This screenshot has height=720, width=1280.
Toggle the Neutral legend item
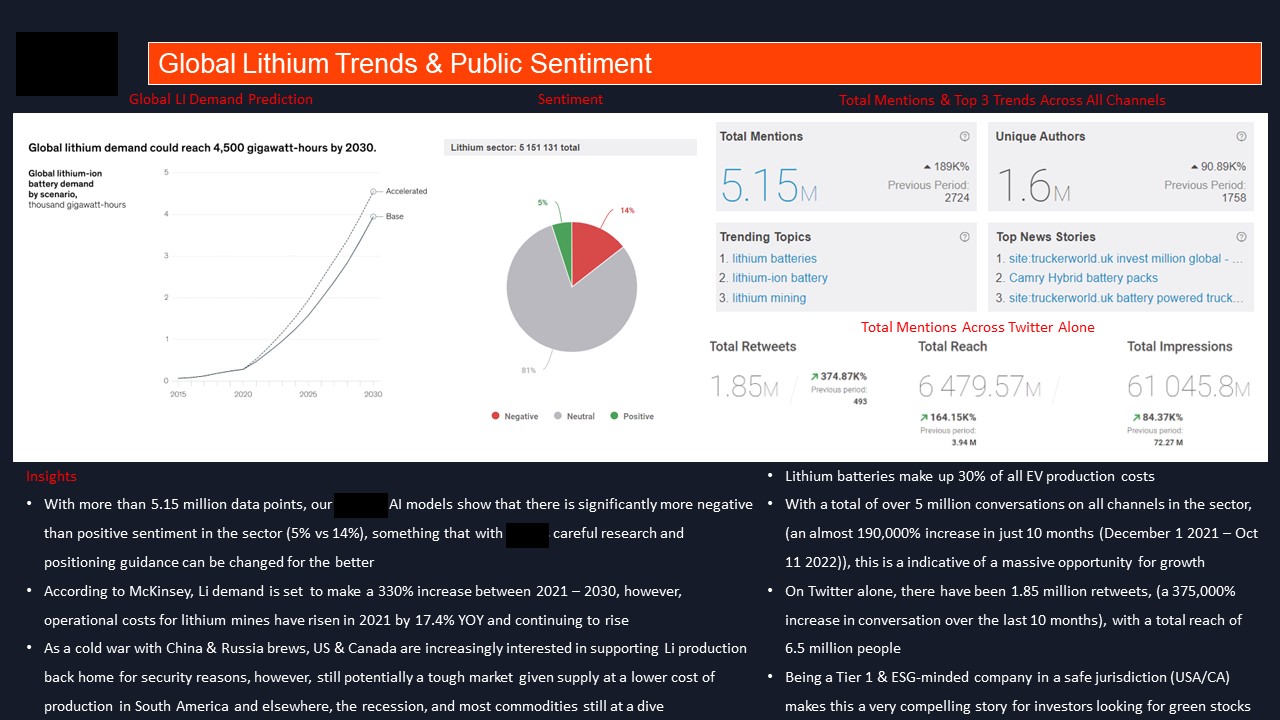[574, 416]
